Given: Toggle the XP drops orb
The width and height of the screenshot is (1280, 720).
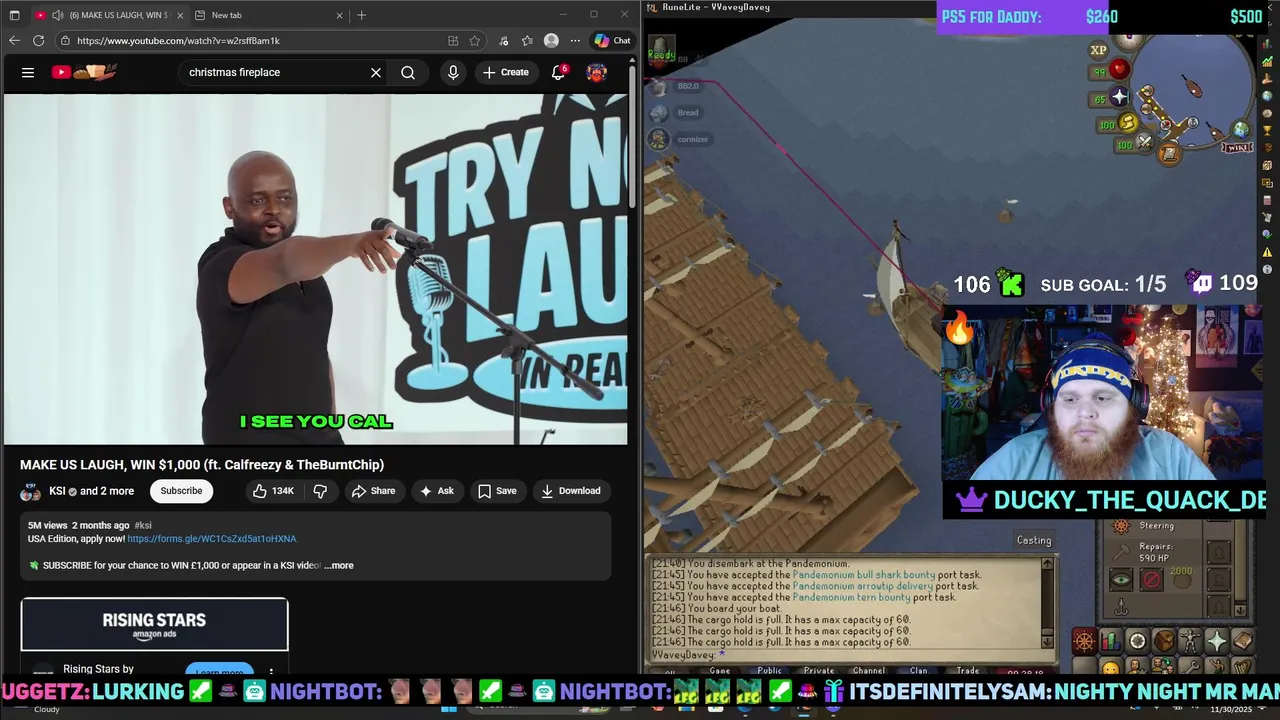Looking at the screenshot, I should pos(1098,50).
